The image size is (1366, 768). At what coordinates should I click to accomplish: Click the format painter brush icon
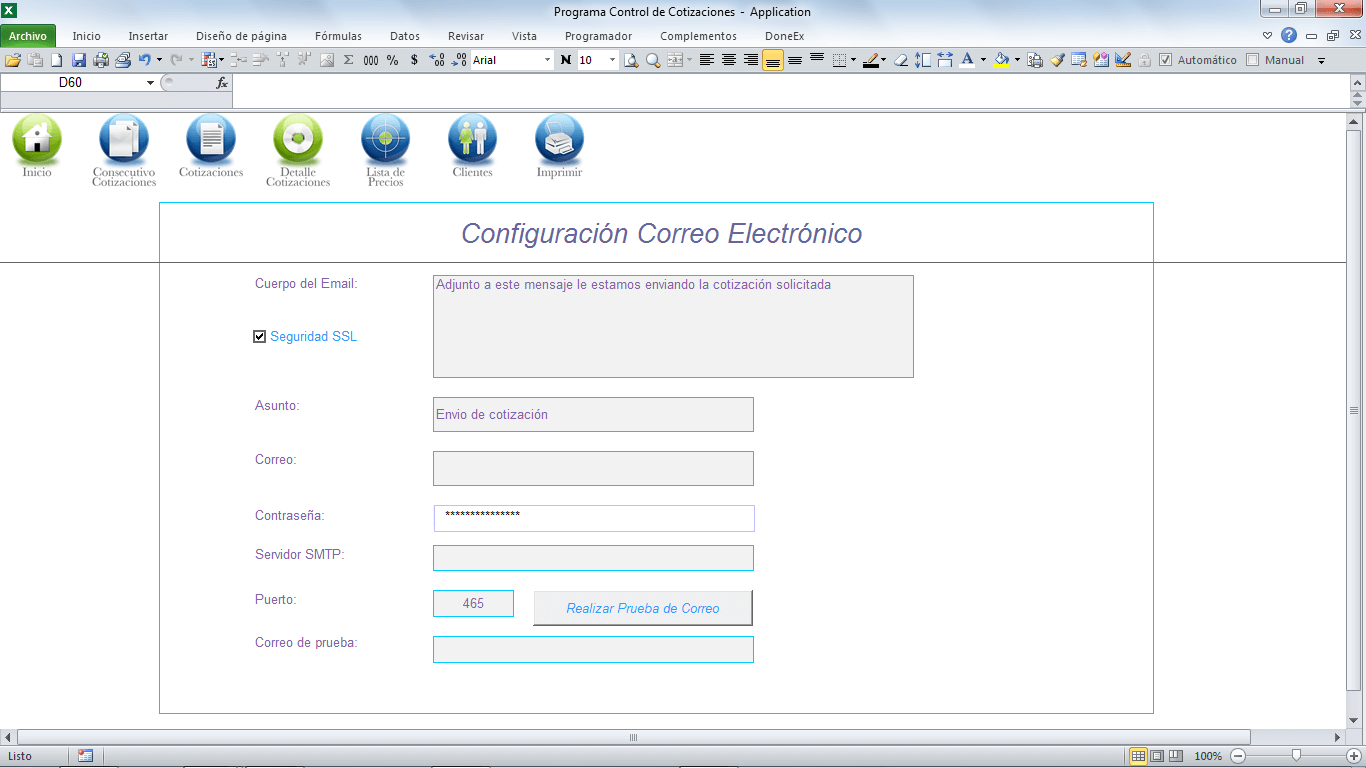click(1057, 60)
